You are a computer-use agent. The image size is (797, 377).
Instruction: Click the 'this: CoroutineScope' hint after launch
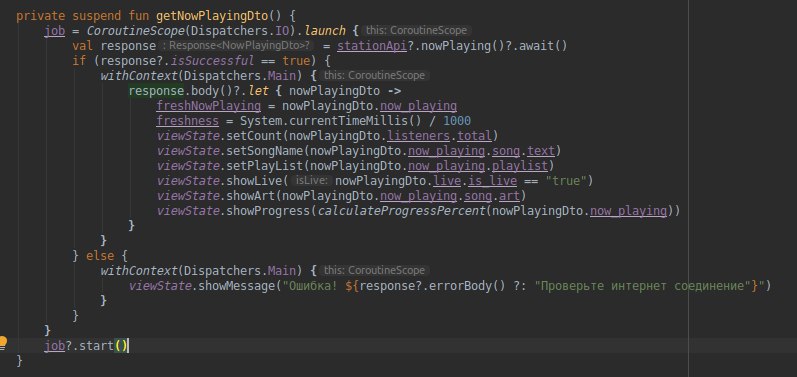pos(416,30)
